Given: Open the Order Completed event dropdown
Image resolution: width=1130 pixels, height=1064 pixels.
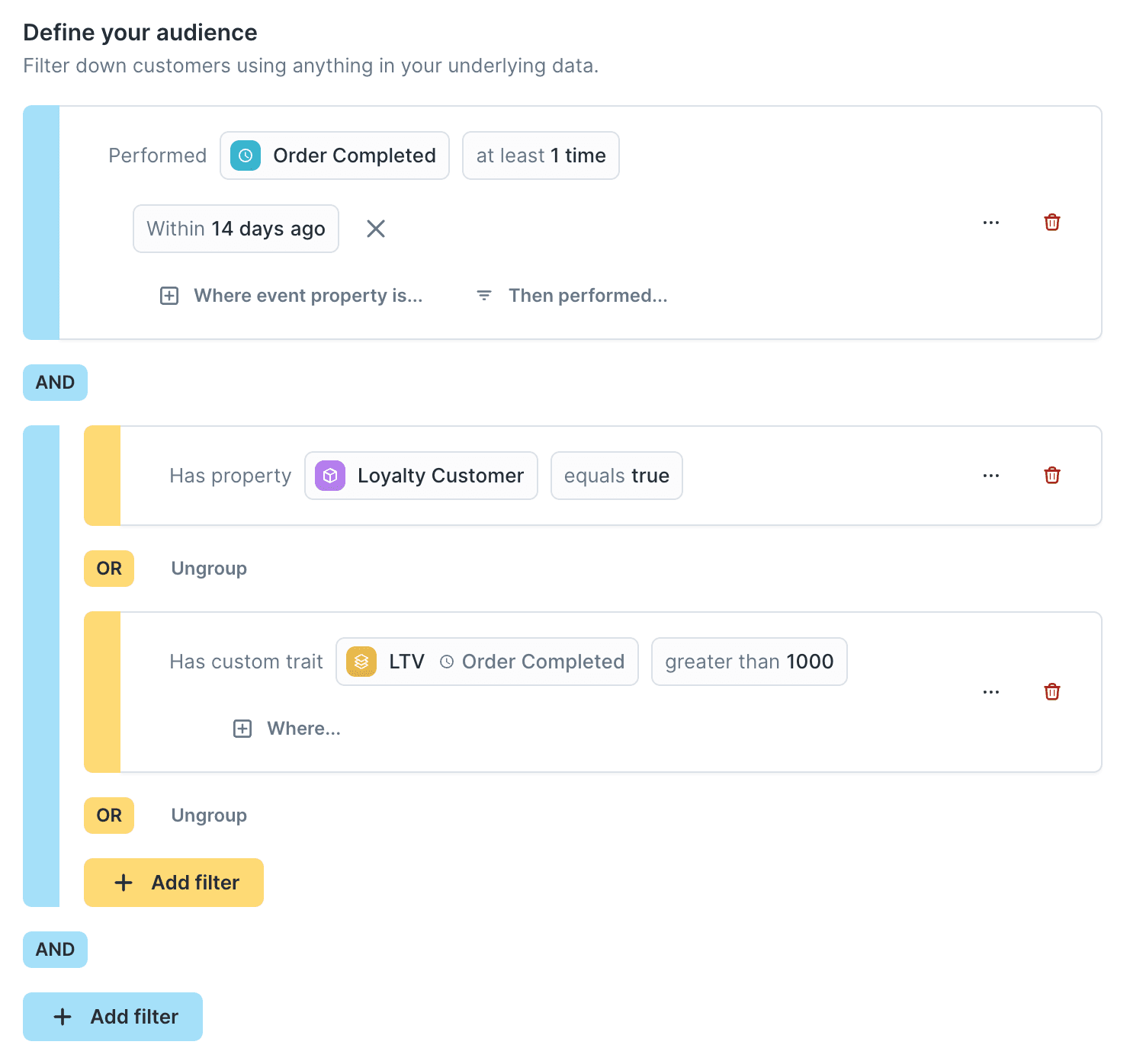Looking at the screenshot, I should [x=335, y=155].
